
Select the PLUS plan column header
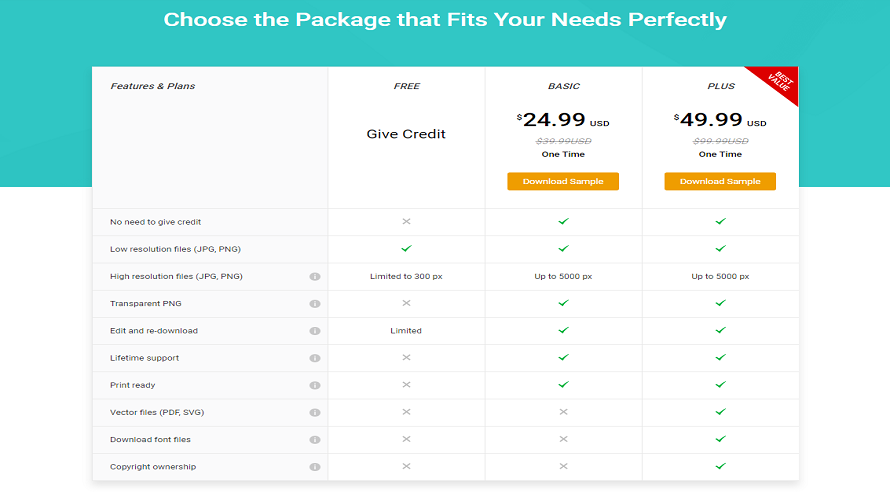click(x=720, y=86)
